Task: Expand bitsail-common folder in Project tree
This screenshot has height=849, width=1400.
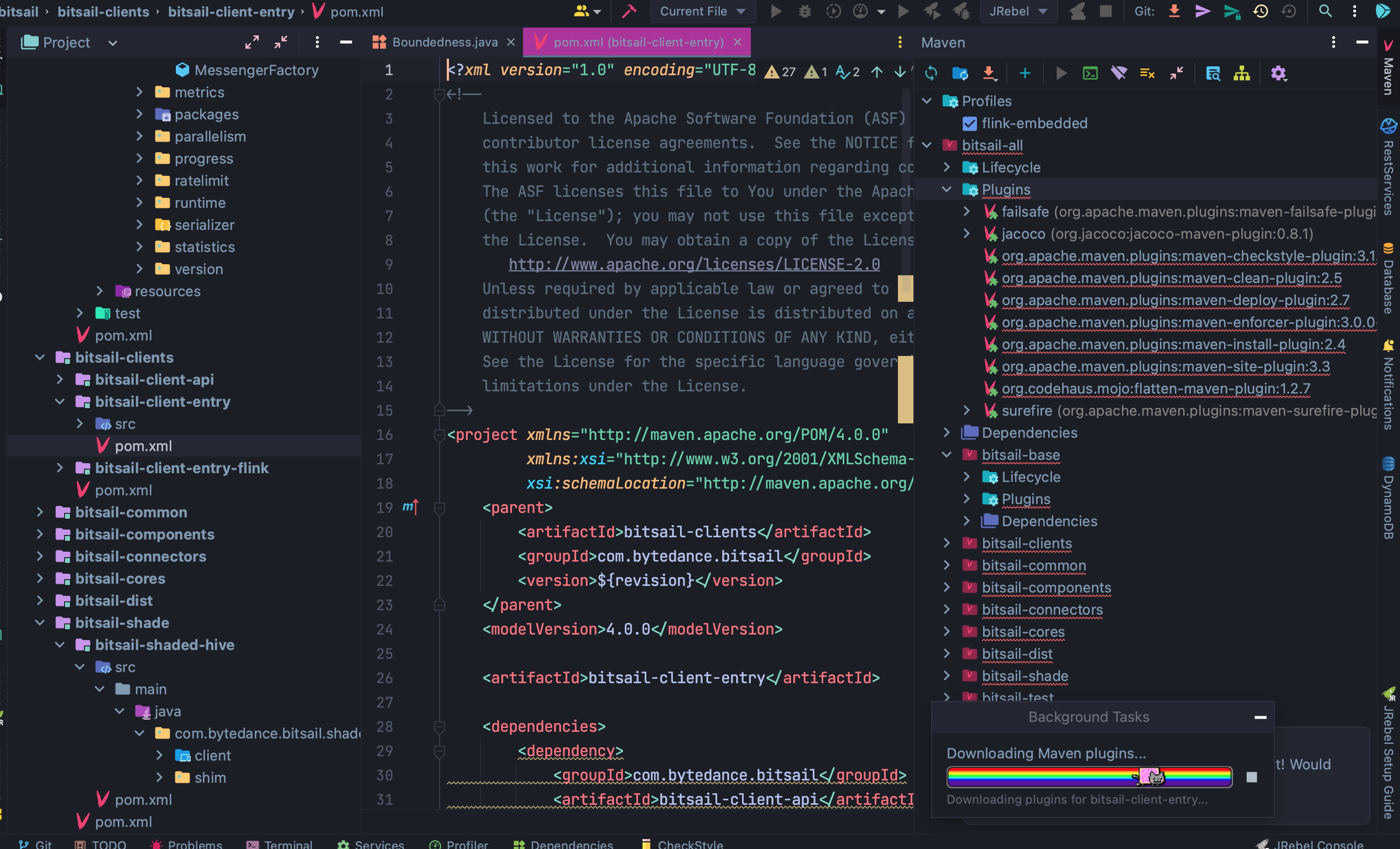Action: pos(40,512)
